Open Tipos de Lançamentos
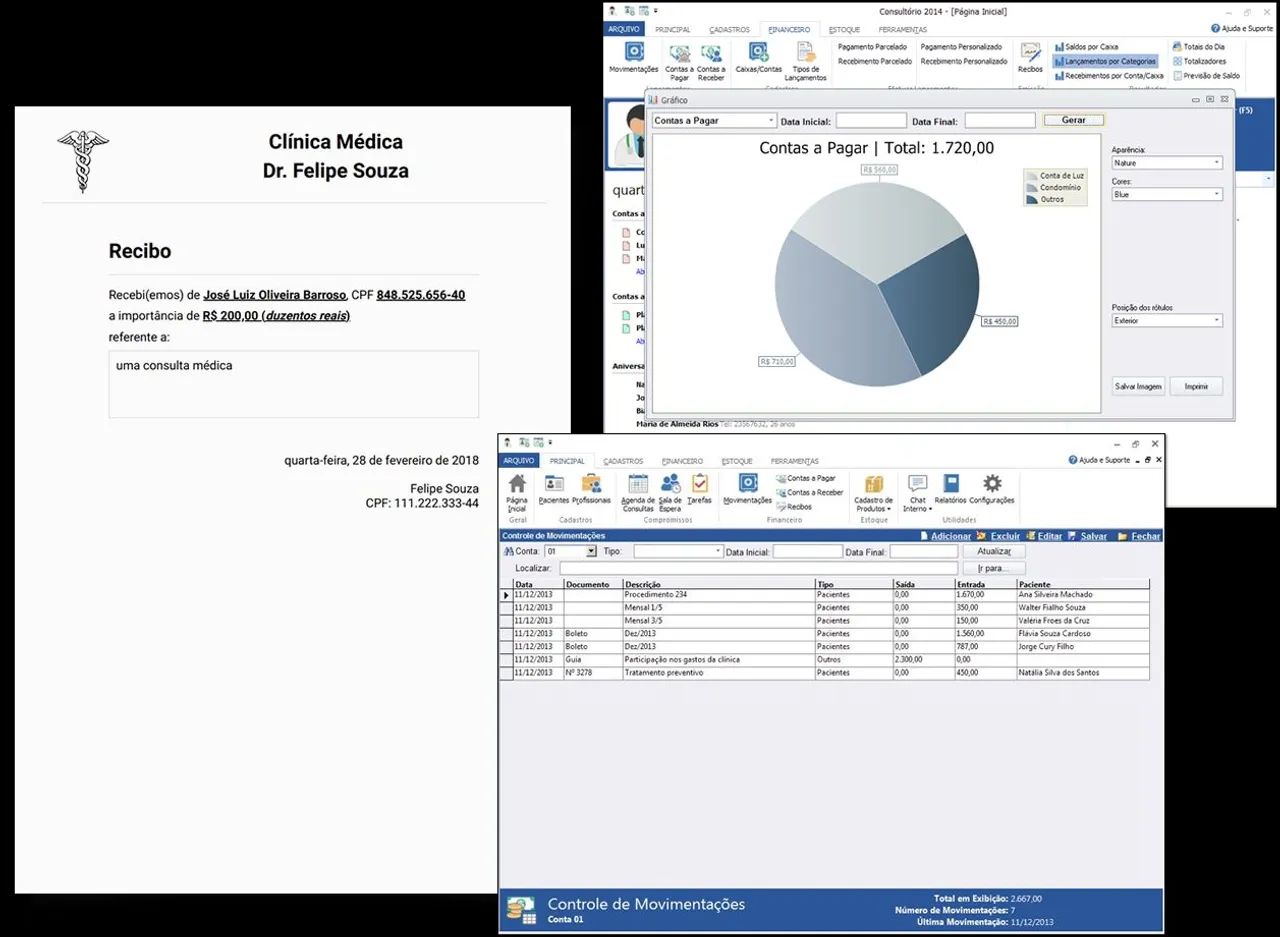 coord(806,61)
